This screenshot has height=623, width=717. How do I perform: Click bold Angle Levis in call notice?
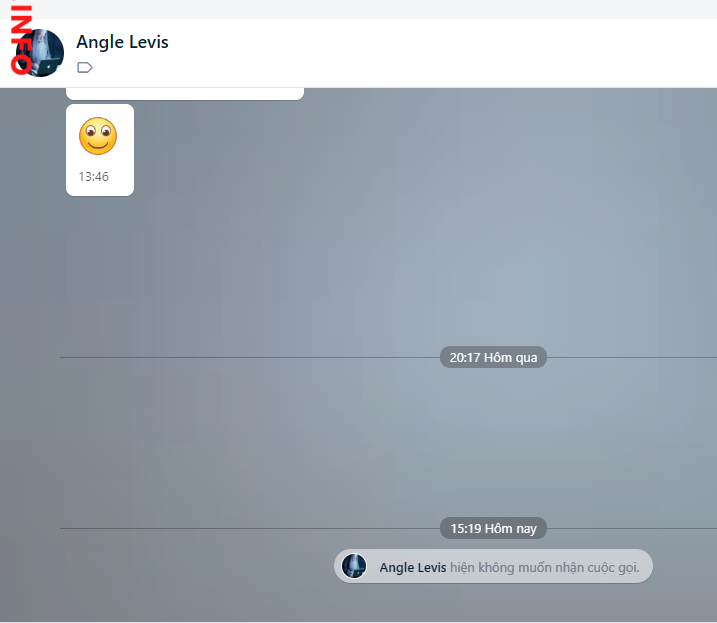[x=412, y=567]
